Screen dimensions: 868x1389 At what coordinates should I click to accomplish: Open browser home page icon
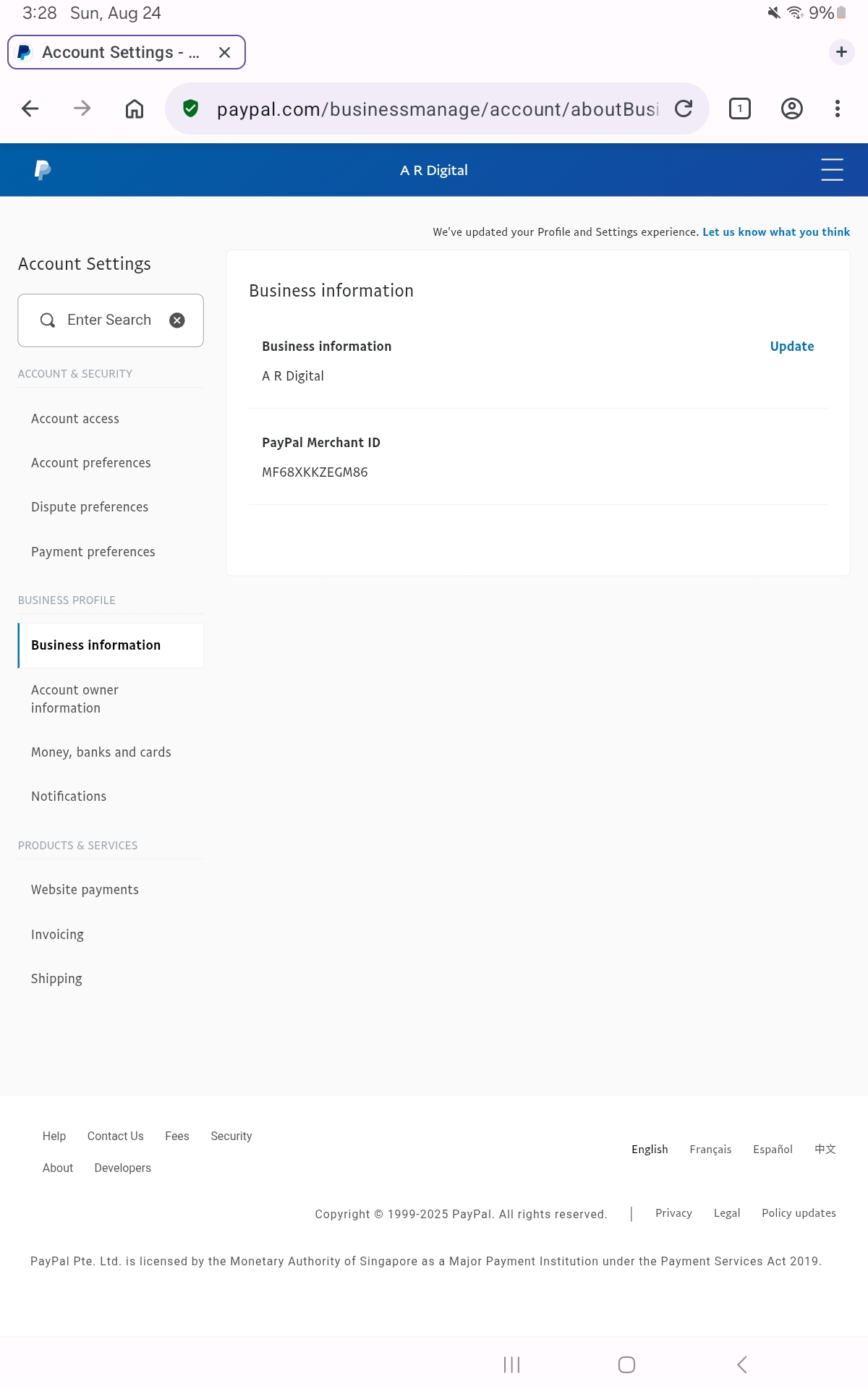tap(135, 109)
